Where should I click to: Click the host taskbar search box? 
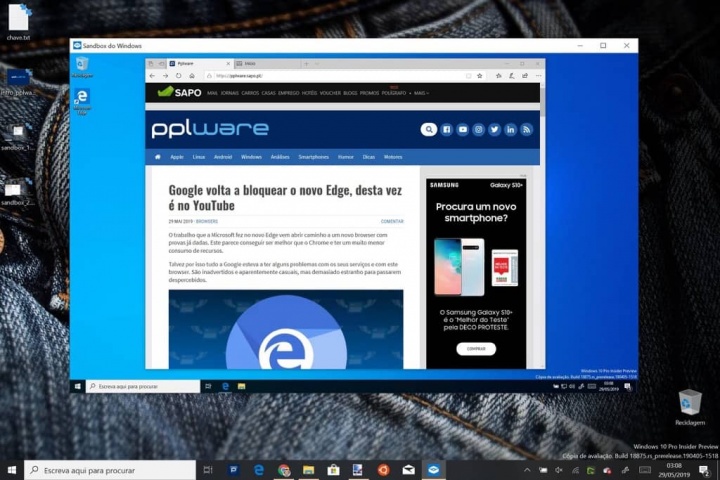[110, 469]
